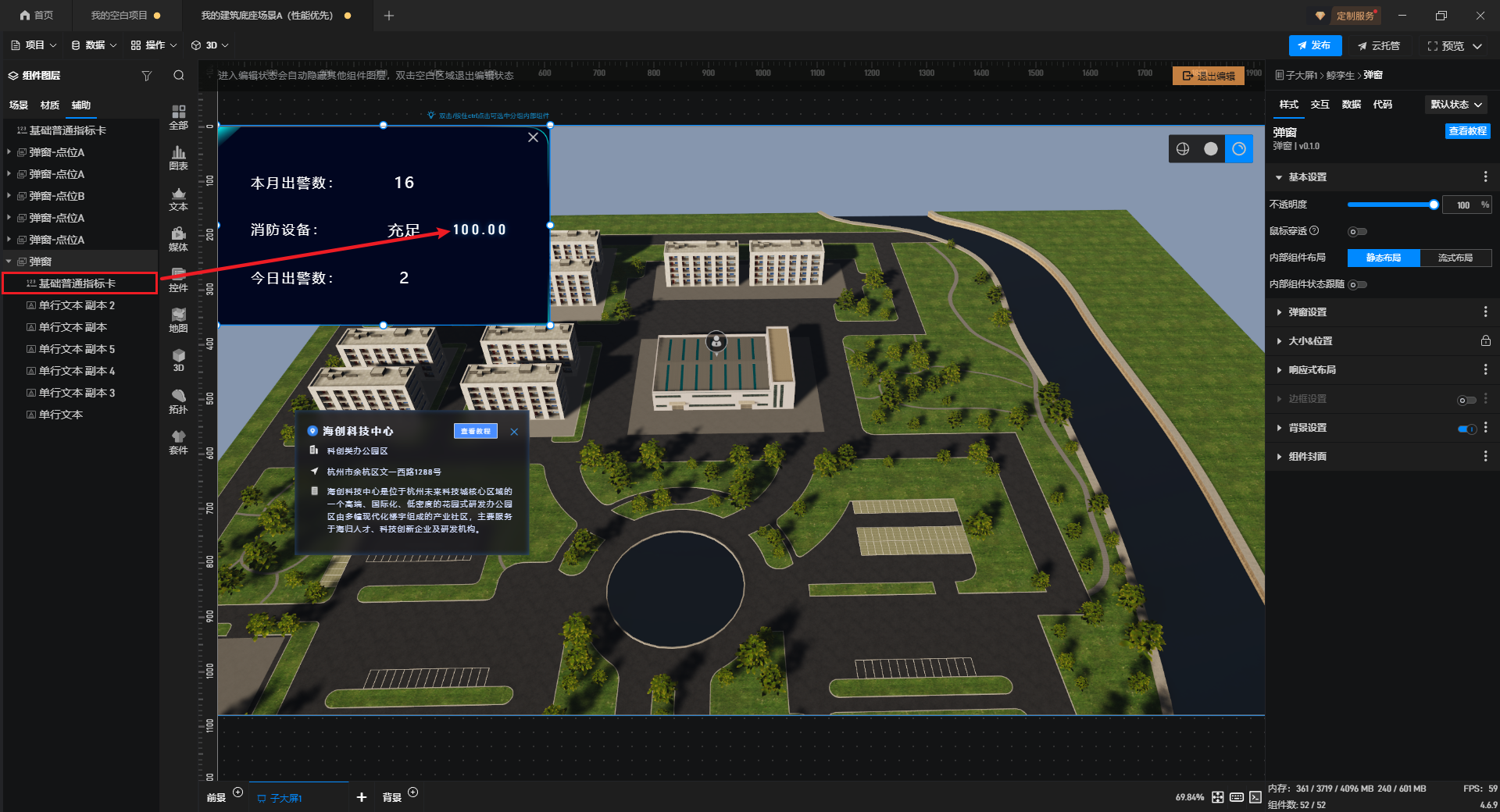Click the filter icon in 组件图层 header
Screen dimensions: 1500x812
tap(146, 76)
